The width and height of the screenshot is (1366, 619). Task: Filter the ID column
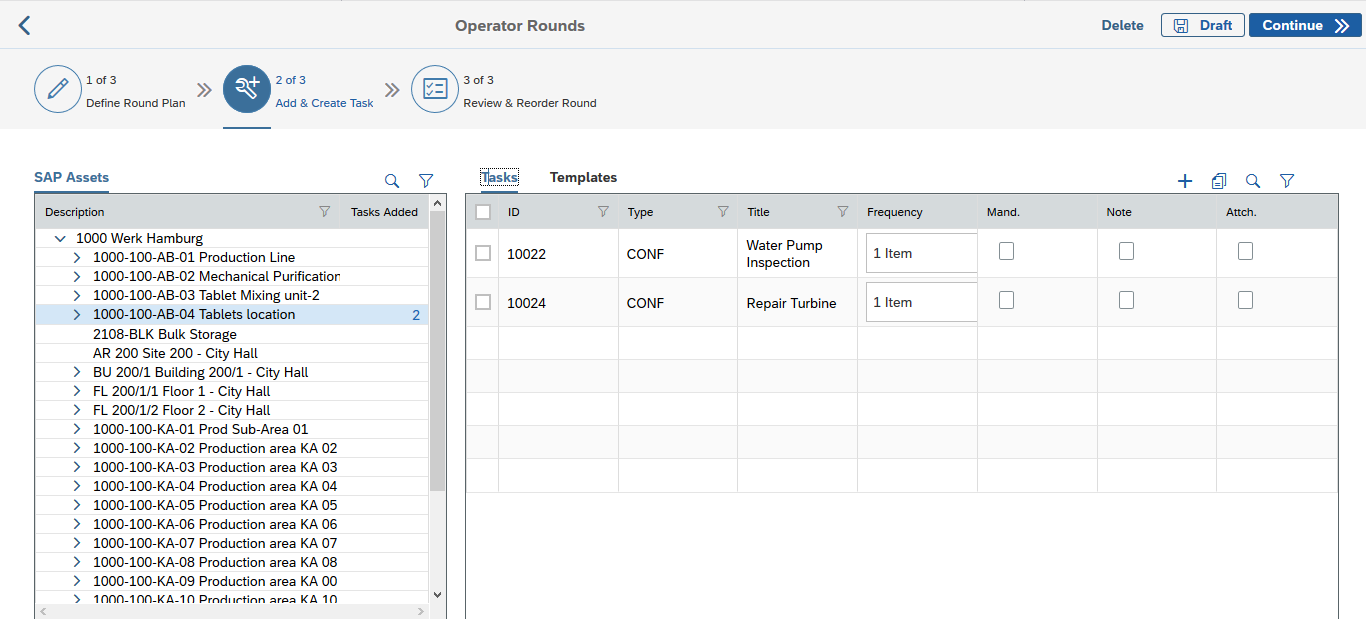603,212
